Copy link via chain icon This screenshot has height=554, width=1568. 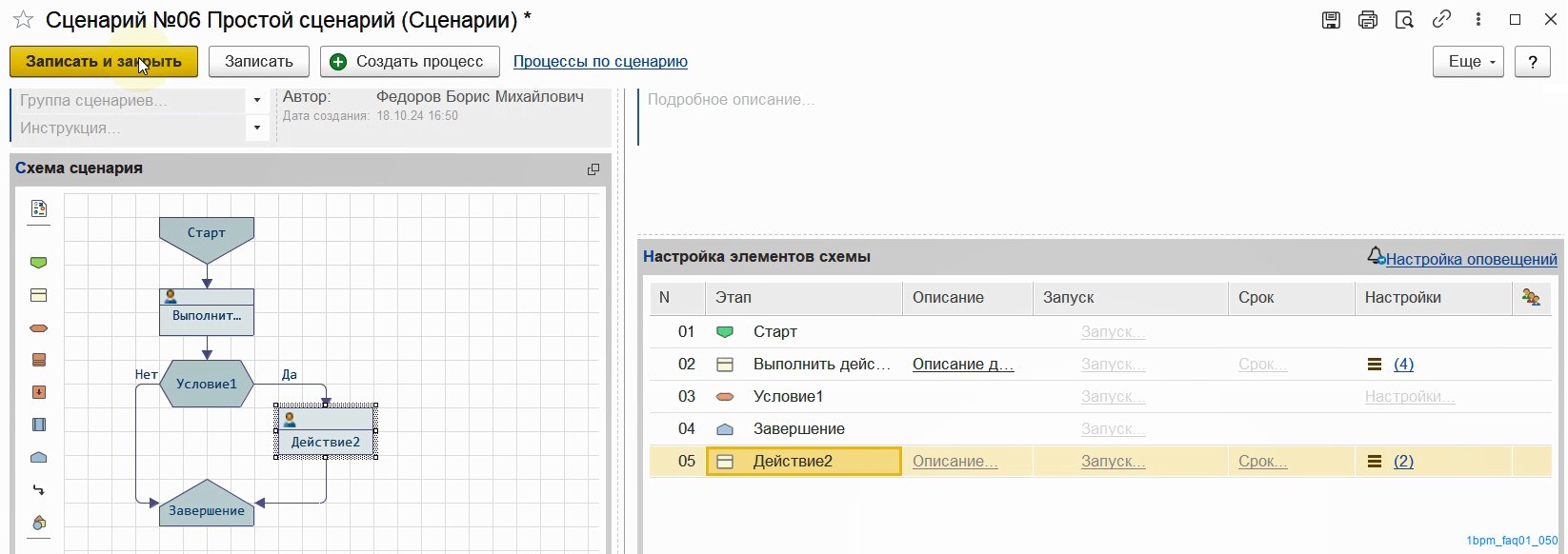coord(1441,19)
